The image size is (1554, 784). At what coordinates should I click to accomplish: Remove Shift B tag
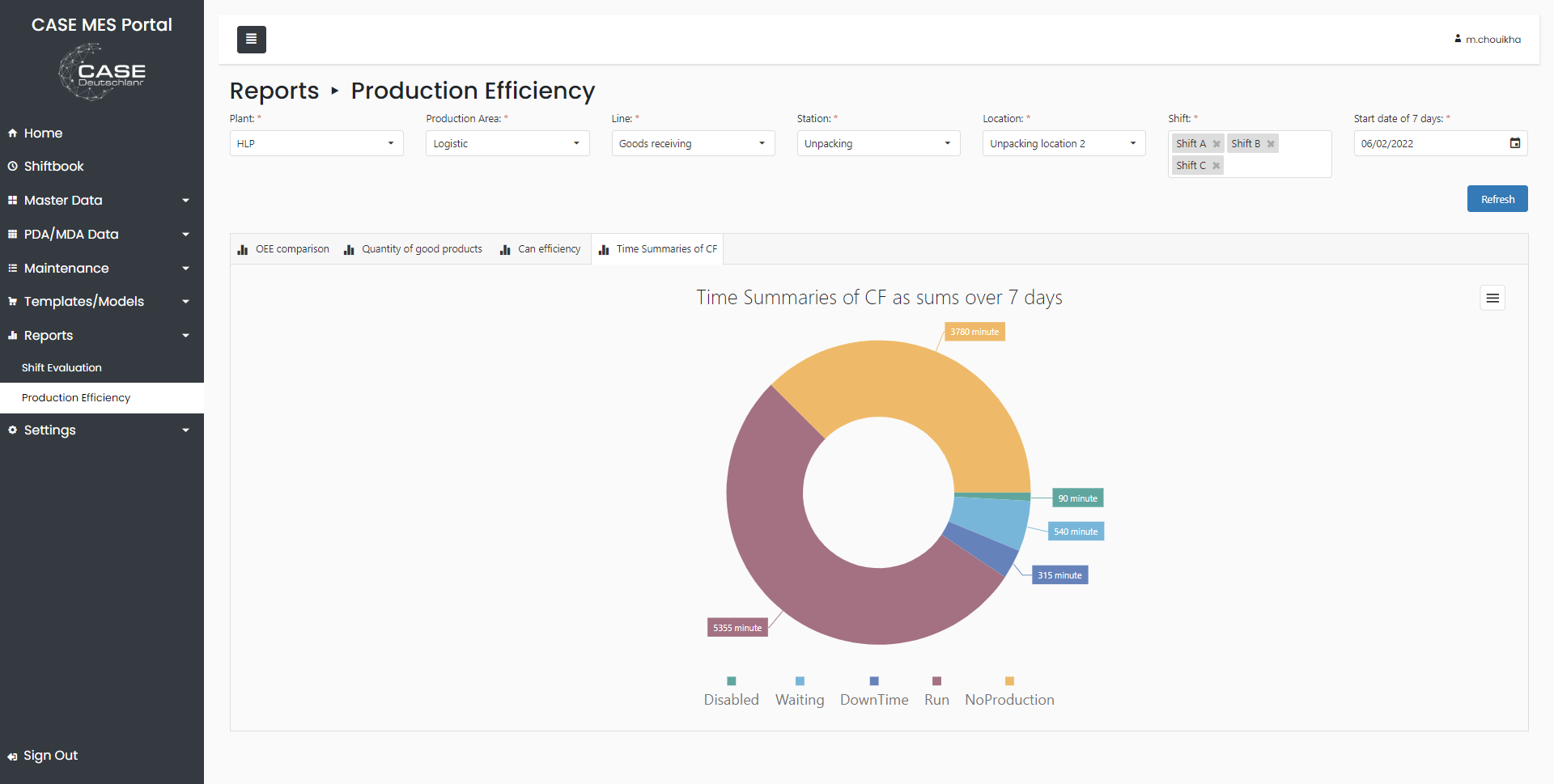tap(1271, 144)
